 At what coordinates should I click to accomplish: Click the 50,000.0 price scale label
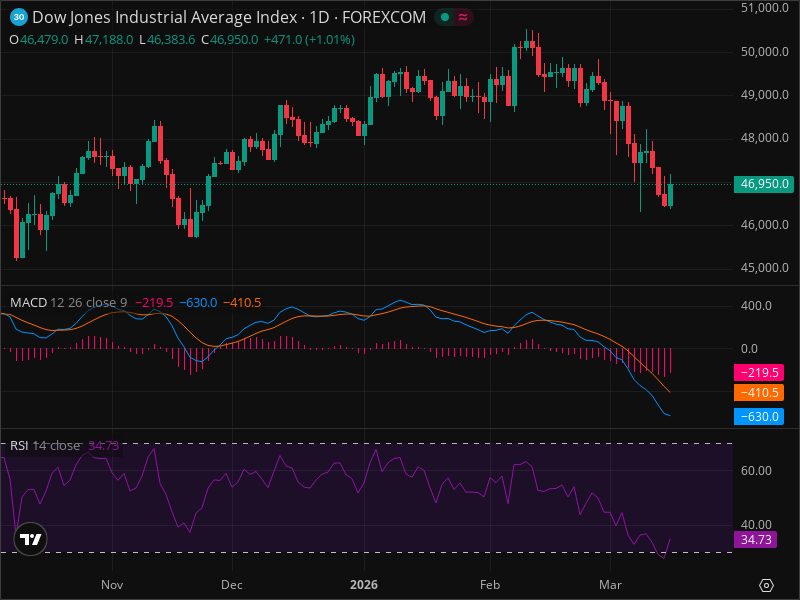coord(764,52)
